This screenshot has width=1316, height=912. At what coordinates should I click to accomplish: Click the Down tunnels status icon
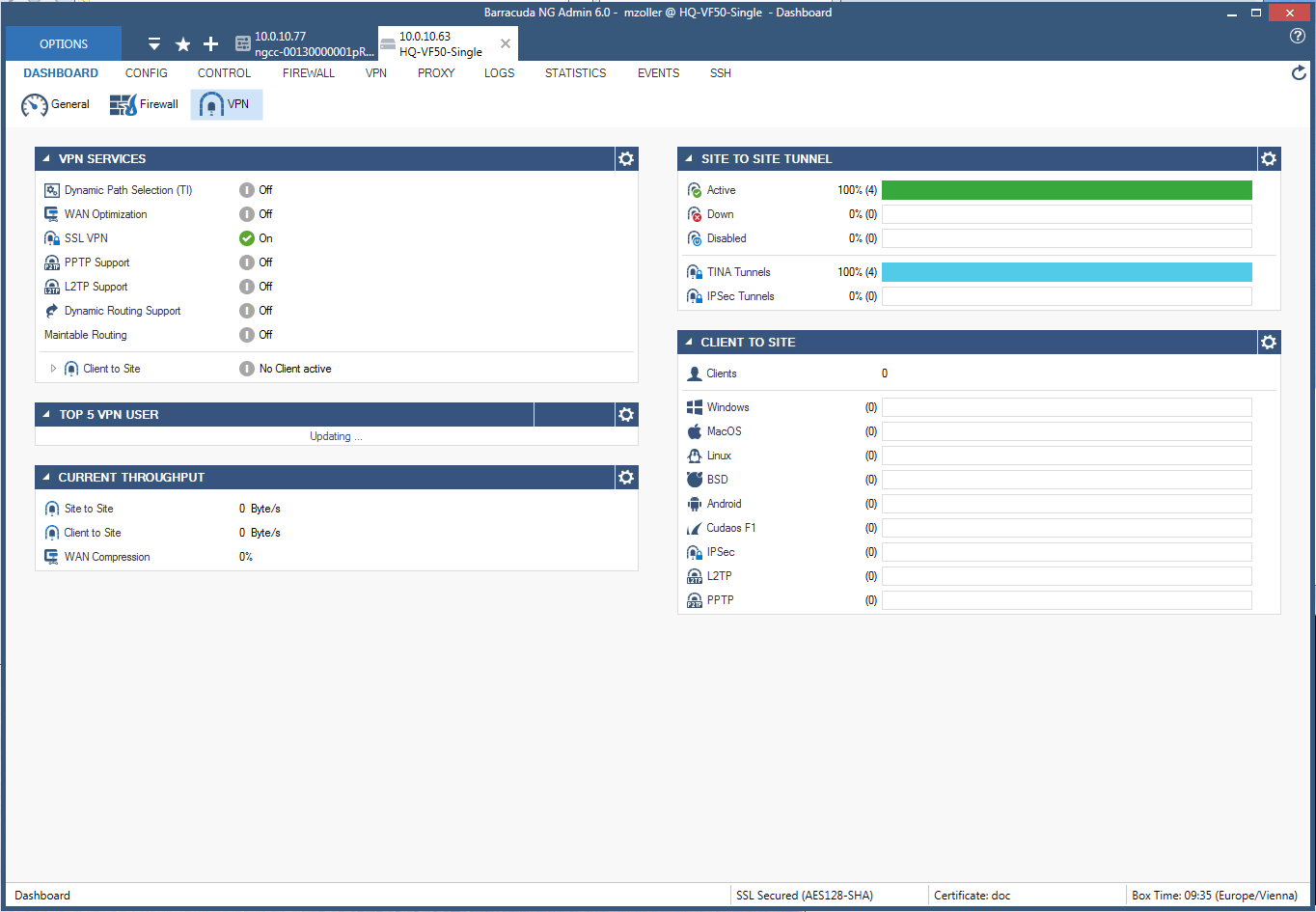[695, 214]
